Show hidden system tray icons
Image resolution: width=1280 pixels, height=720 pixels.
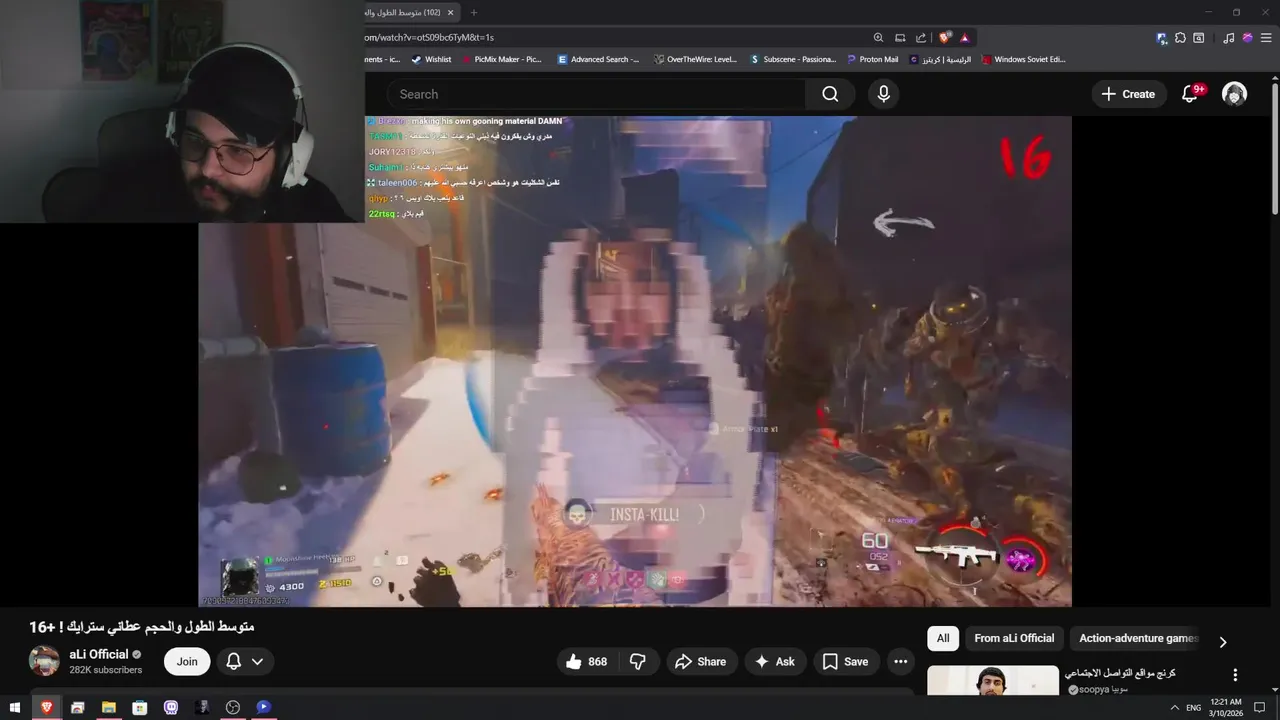click(x=1175, y=707)
